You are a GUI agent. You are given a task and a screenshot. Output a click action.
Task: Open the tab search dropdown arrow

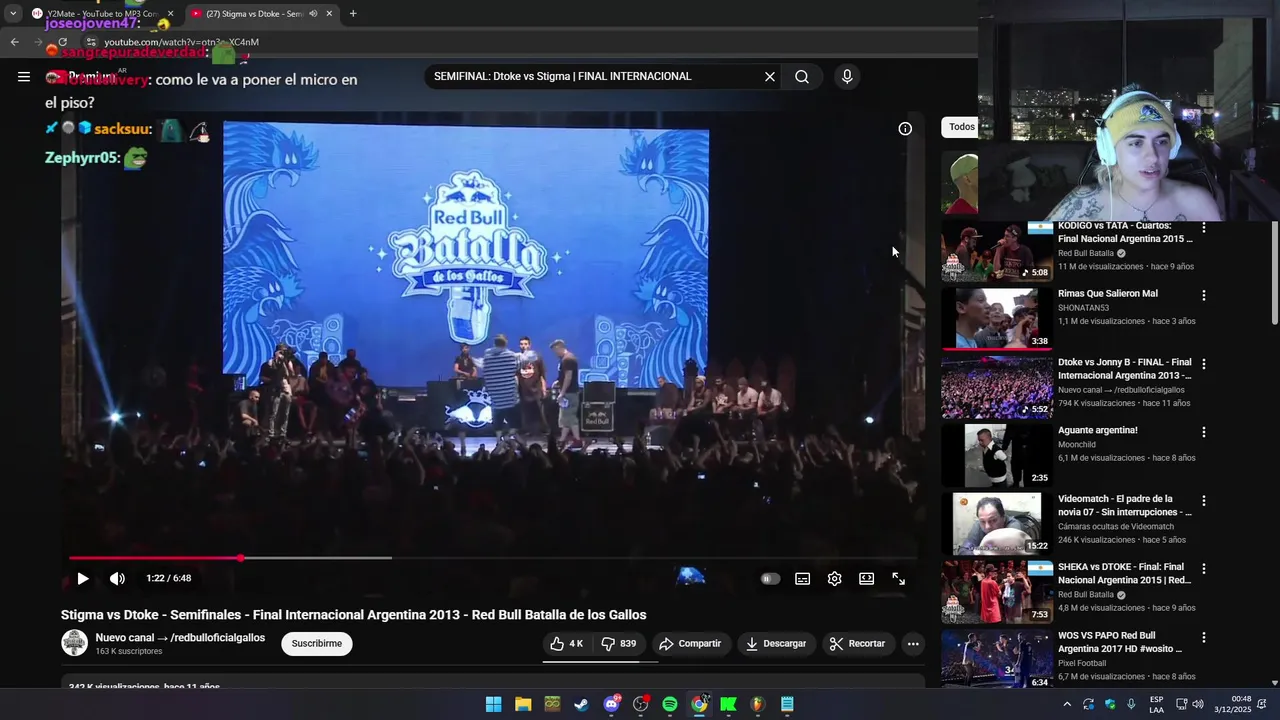[x=12, y=14]
